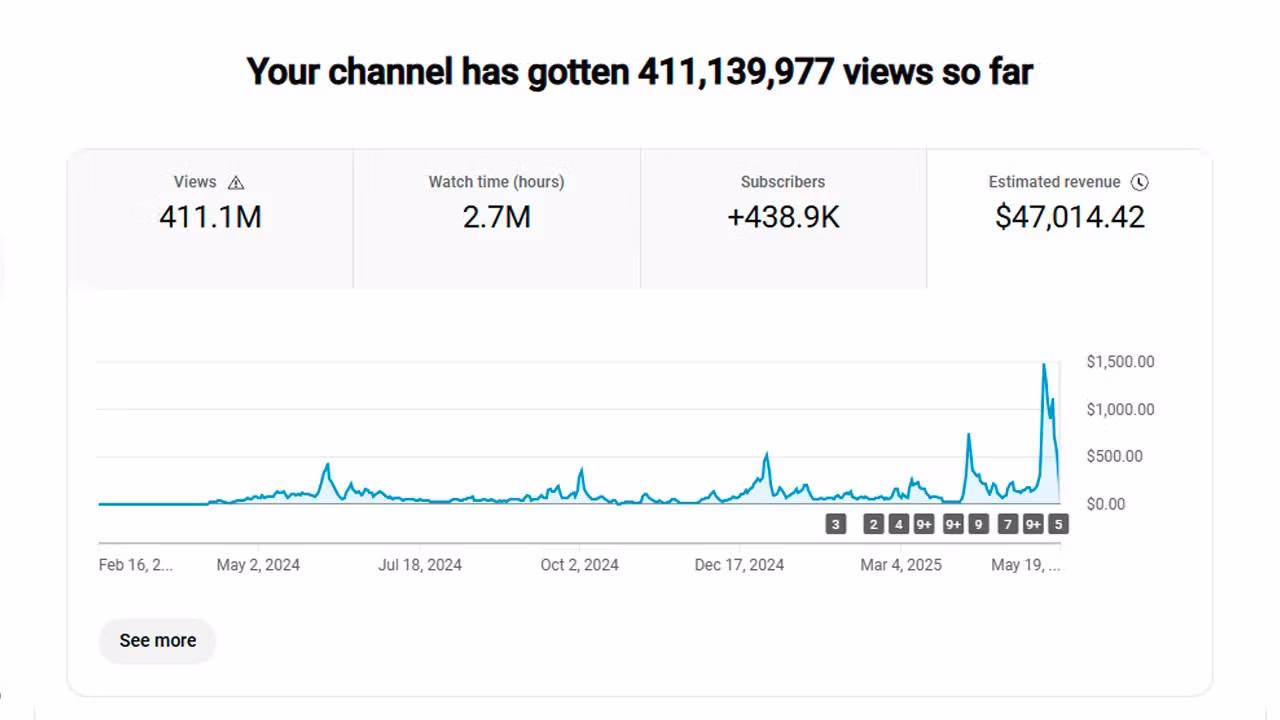Click the chart peak above Oct 2, 2024
Screen dimensions: 1280x720
click(581, 470)
